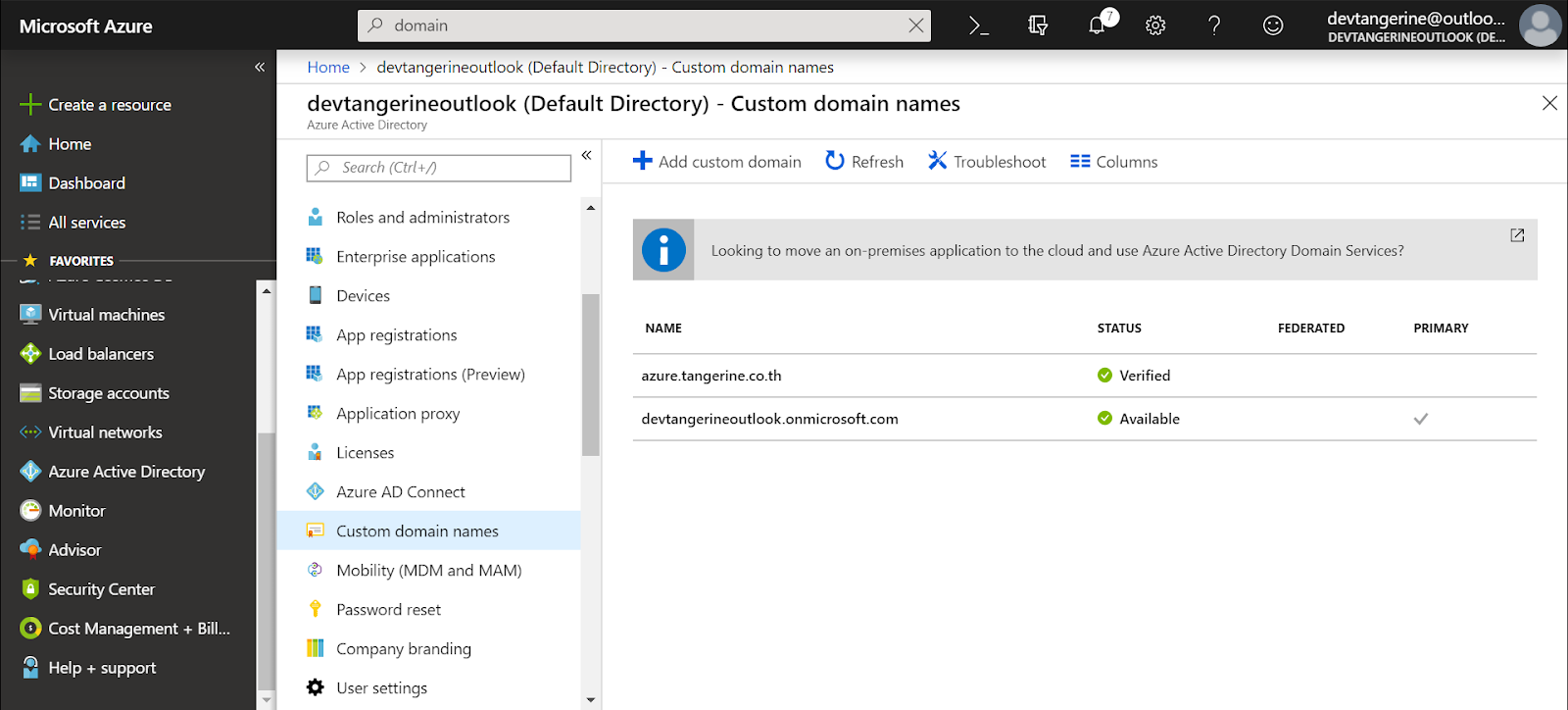Open the feedback smiley icon
The height and width of the screenshot is (710, 1568).
[x=1273, y=25]
